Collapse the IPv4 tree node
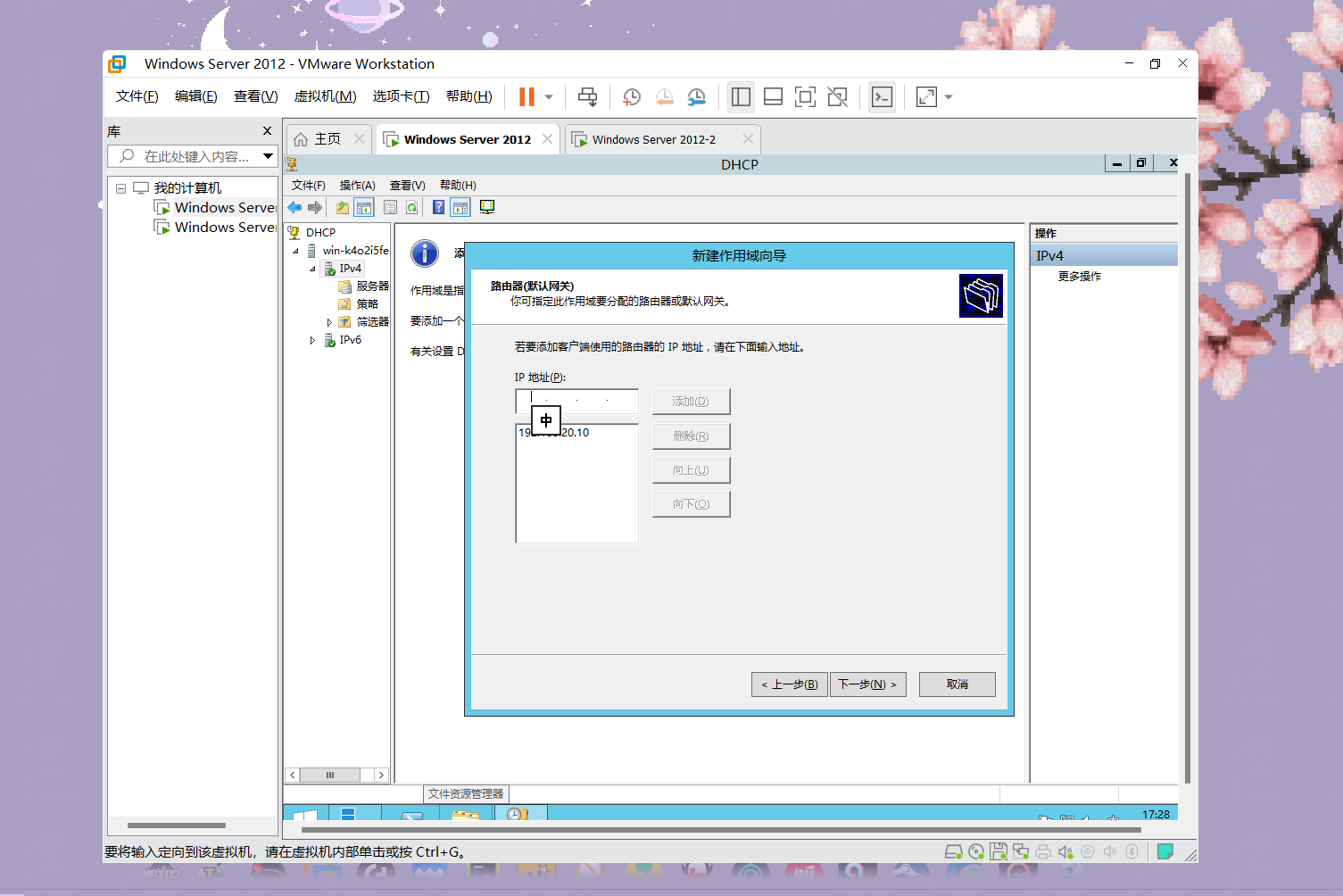The width and height of the screenshot is (1343, 896). pos(312,269)
